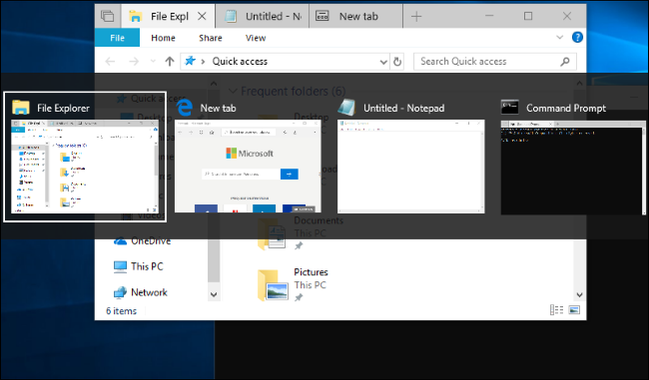Click the Documents folder icon
This screenshot has height=380, width=649.
[x=272, y=234]
